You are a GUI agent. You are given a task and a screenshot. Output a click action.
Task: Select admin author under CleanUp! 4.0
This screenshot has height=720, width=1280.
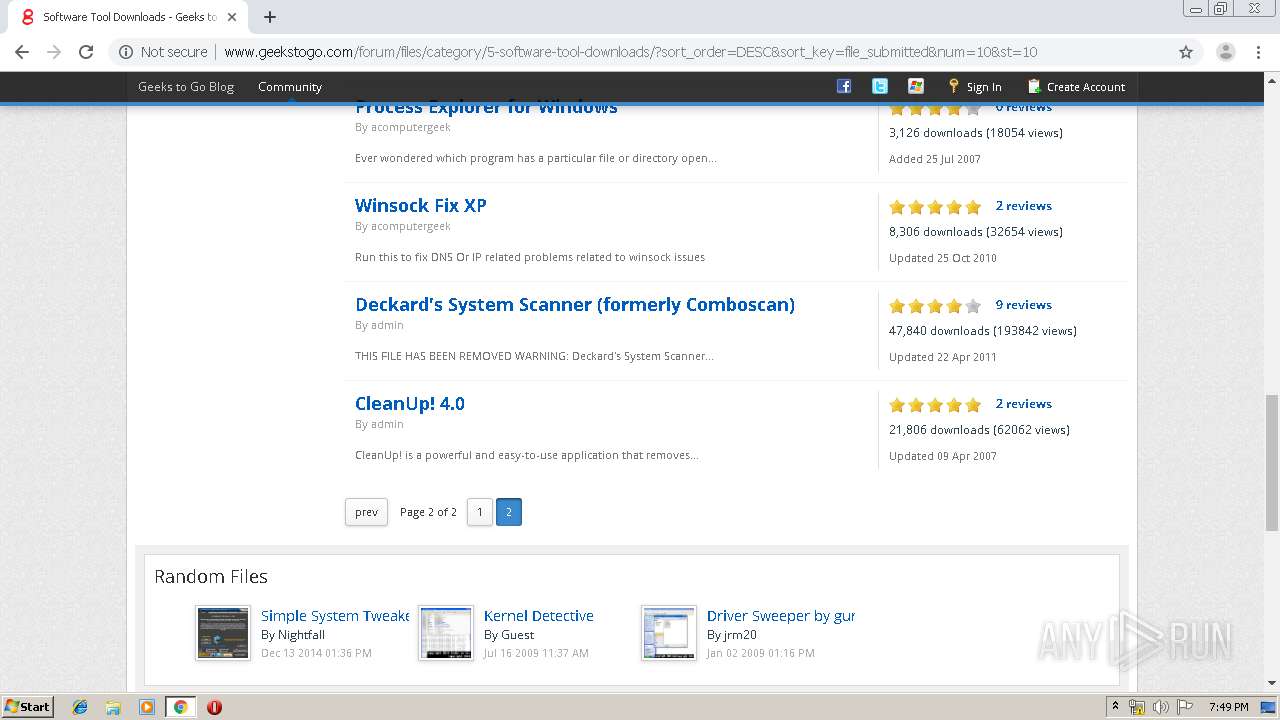pyautogui.click(x=387, y=424)
